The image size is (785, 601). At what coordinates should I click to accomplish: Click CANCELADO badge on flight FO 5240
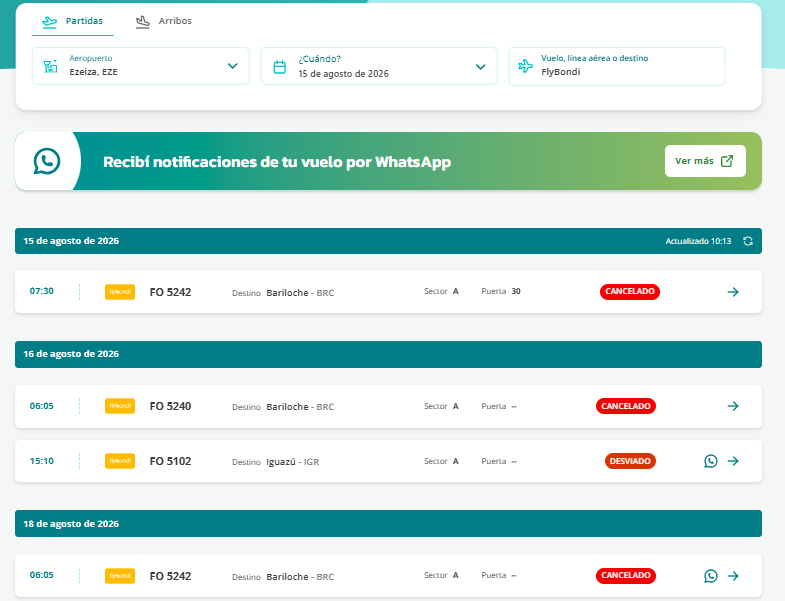tap(626, 406)
